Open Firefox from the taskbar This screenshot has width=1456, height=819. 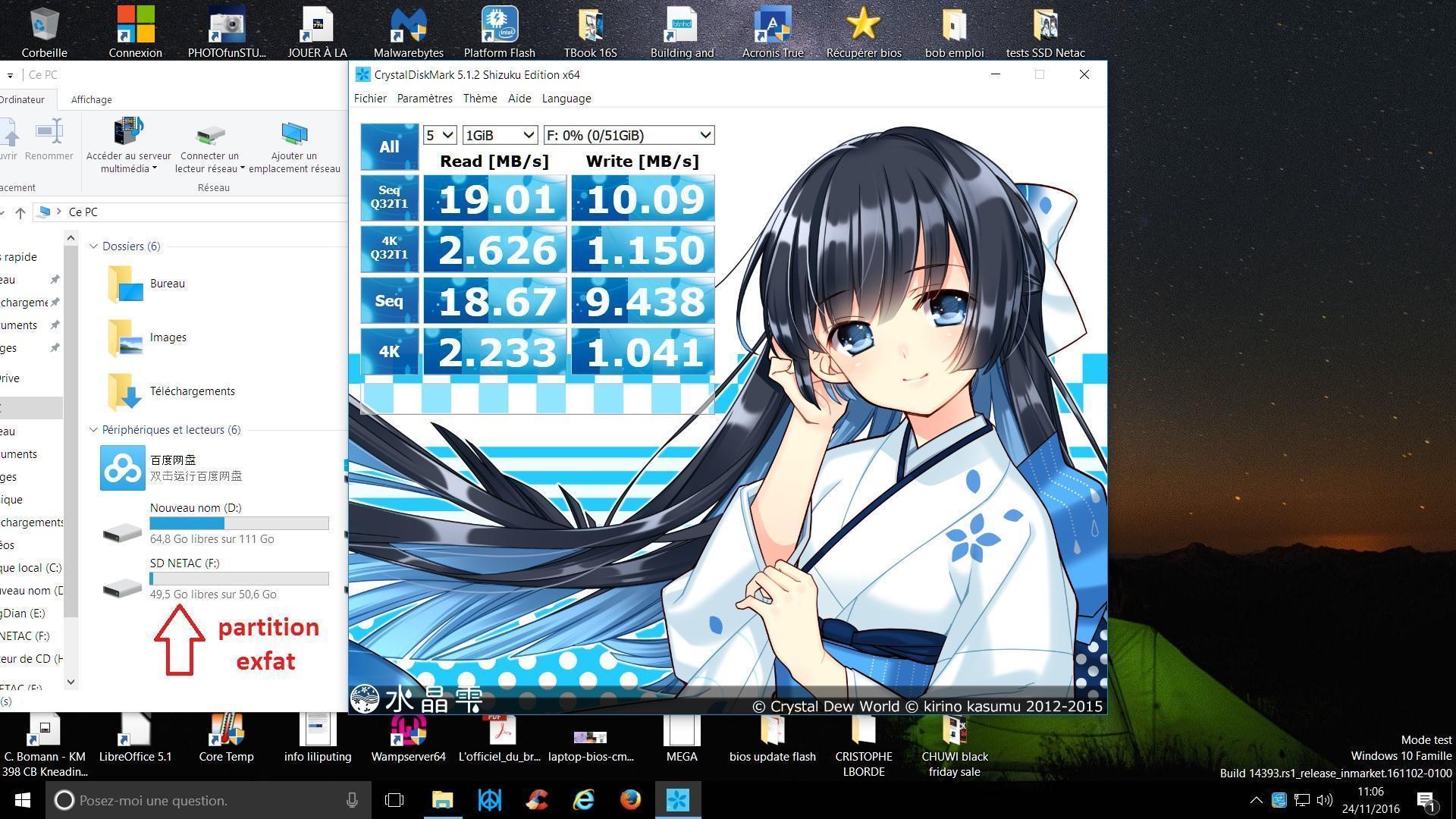coord(630,800)
